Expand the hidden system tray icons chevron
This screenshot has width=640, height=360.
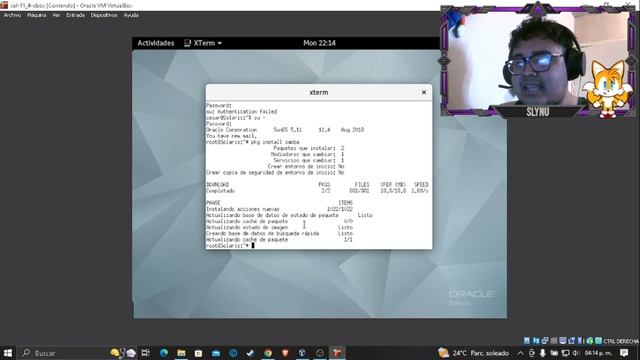click(x=520, y=353)
